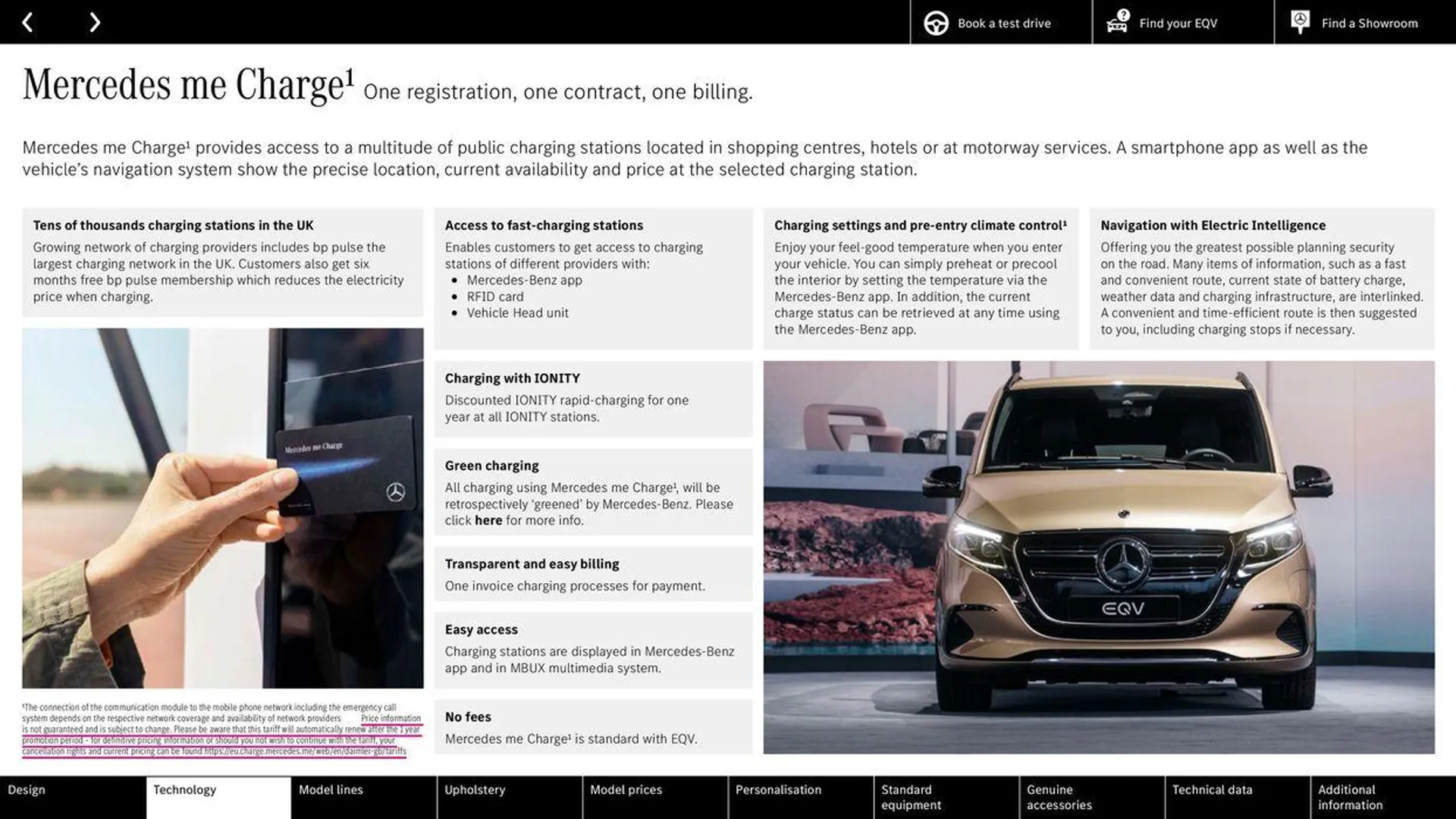Click the left navigation arrow icon

coord(27,21)
